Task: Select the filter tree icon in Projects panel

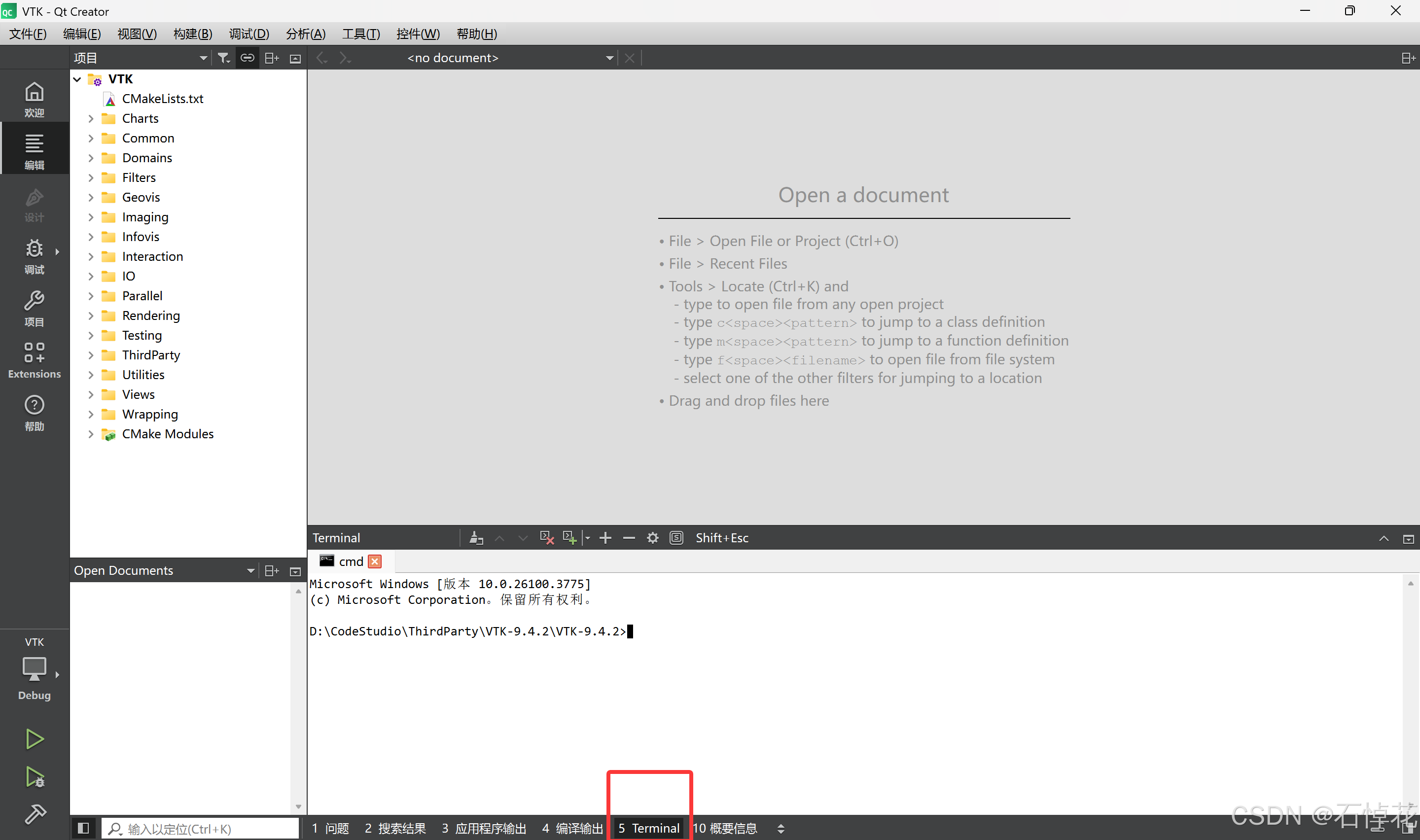Action: coord(223,57)
